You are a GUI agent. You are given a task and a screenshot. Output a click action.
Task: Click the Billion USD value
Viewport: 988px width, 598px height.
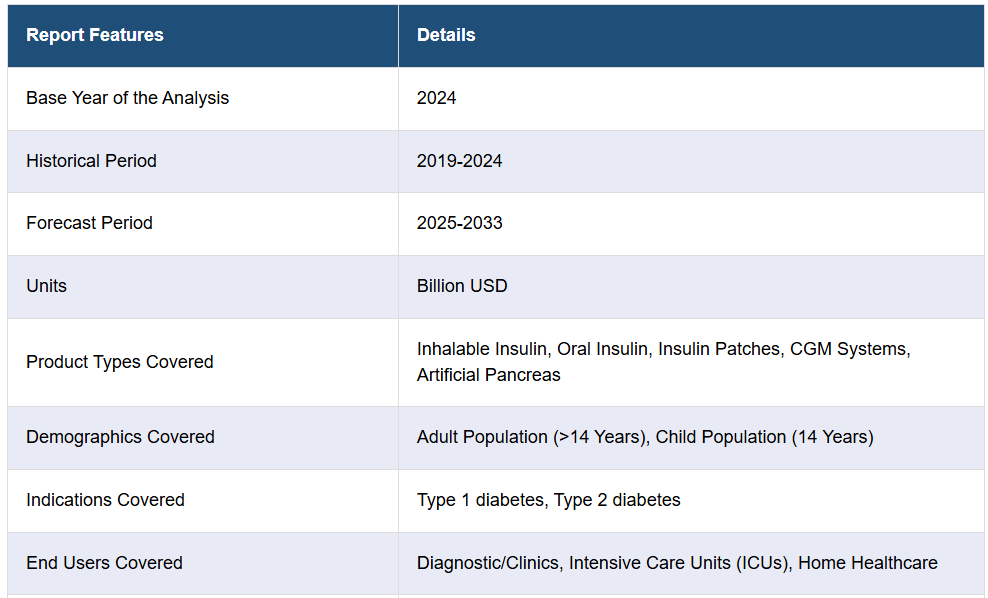462,286
